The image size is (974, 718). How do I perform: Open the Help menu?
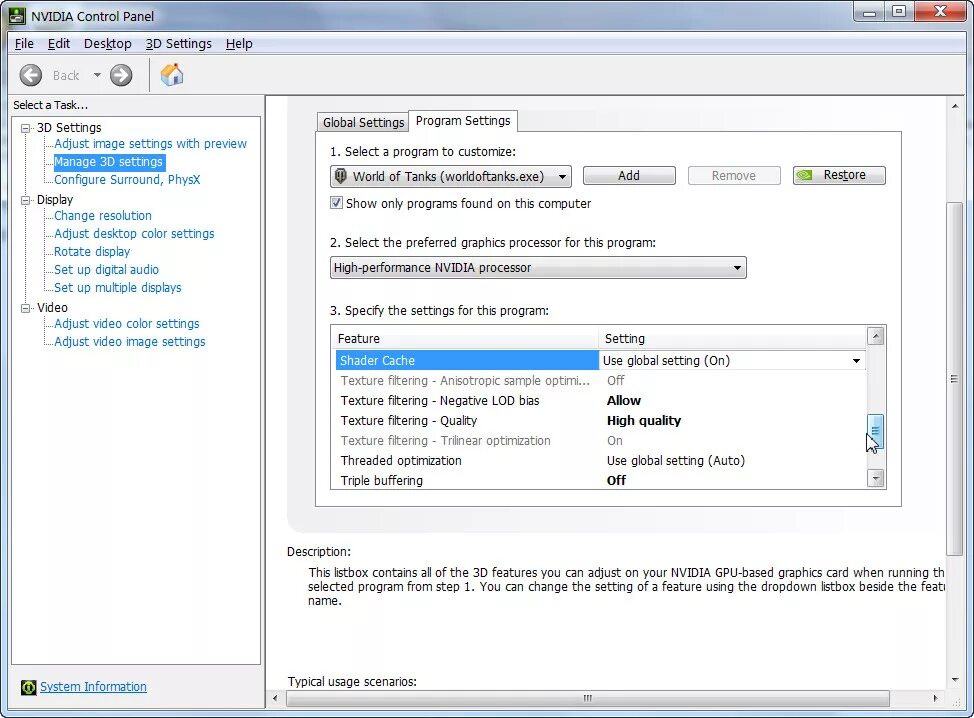tap(239, 43)
